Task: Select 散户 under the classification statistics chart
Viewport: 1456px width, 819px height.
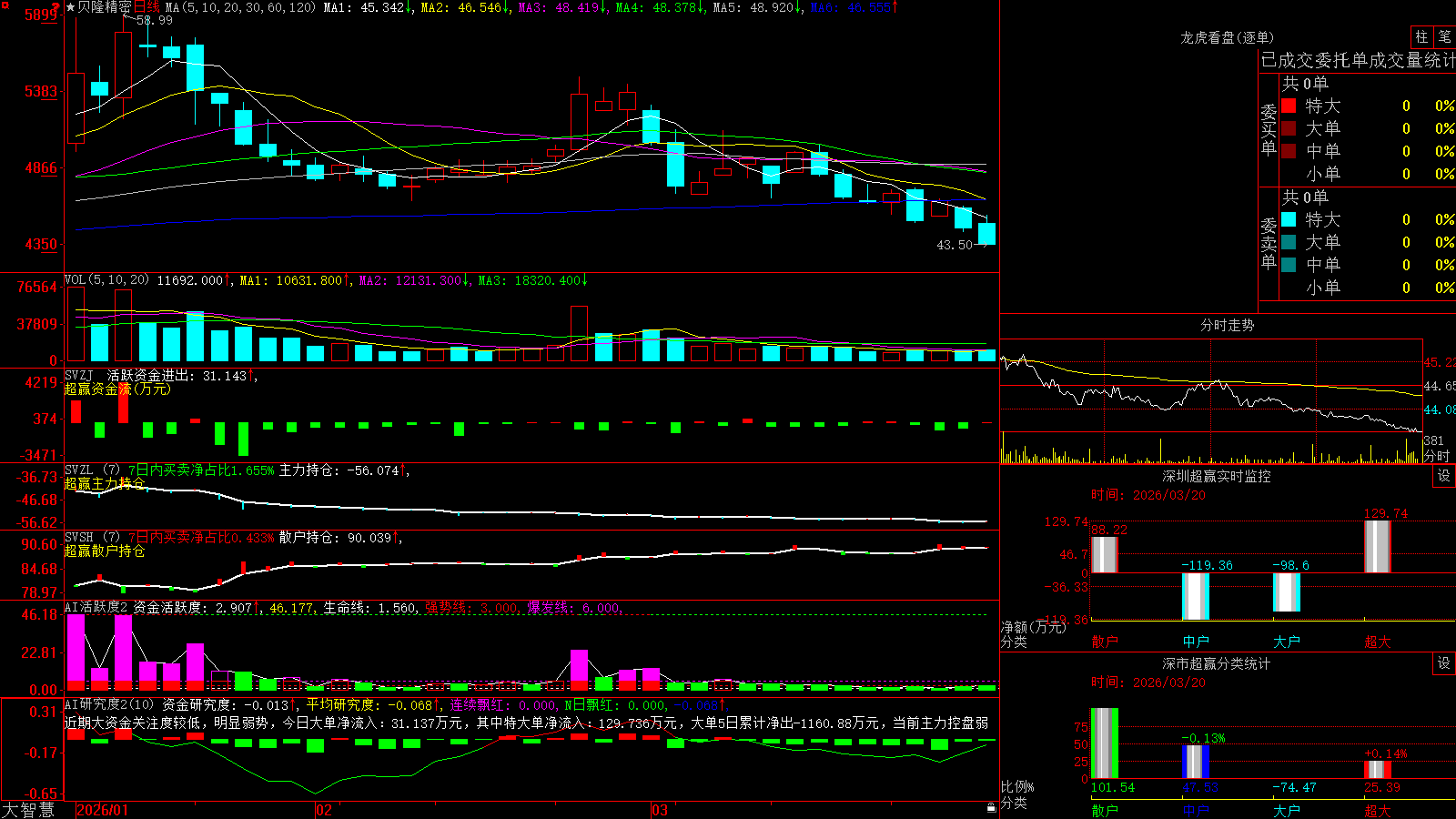Action: coord(1105,811)
